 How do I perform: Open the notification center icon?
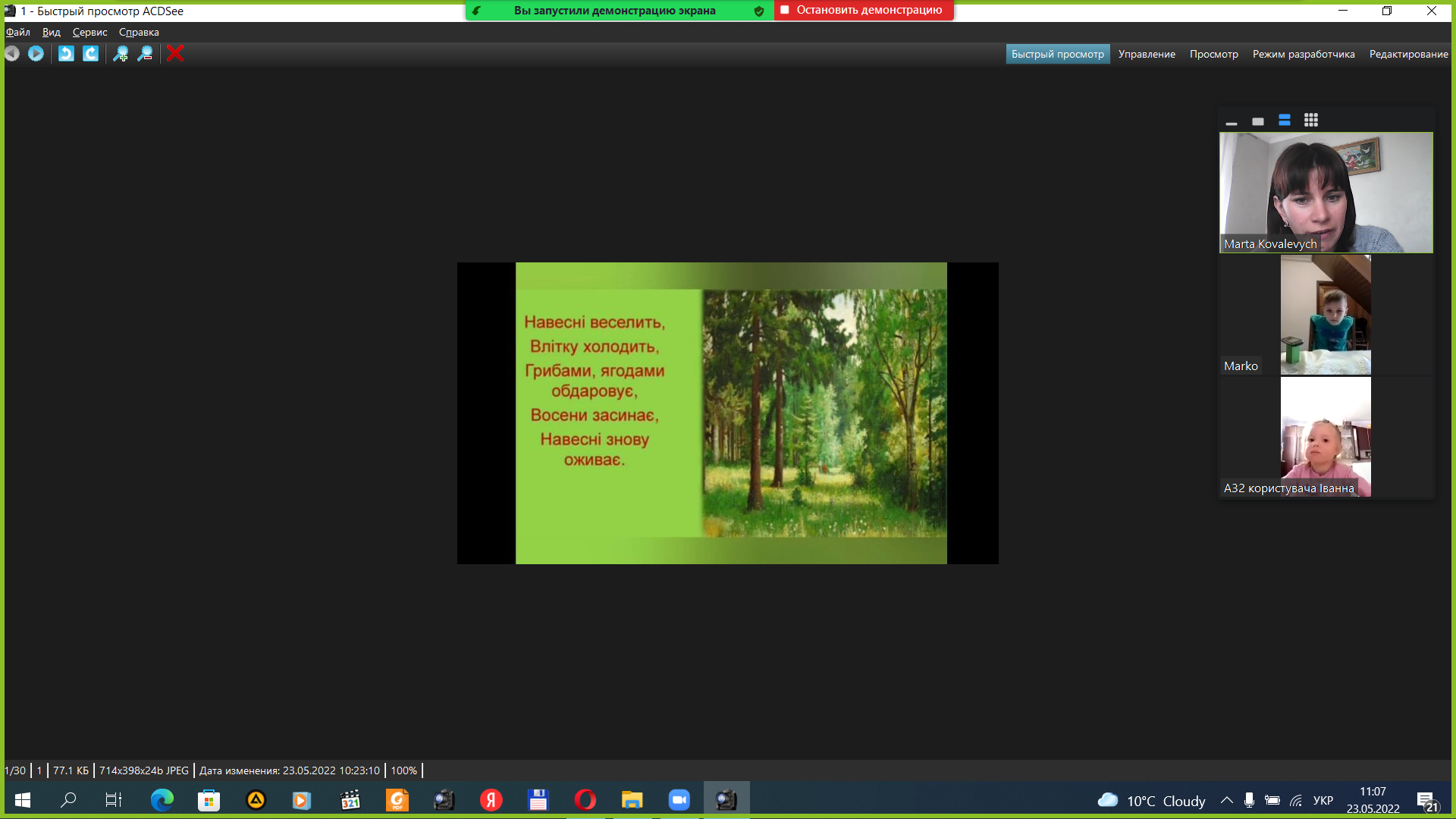(1426, 801)
